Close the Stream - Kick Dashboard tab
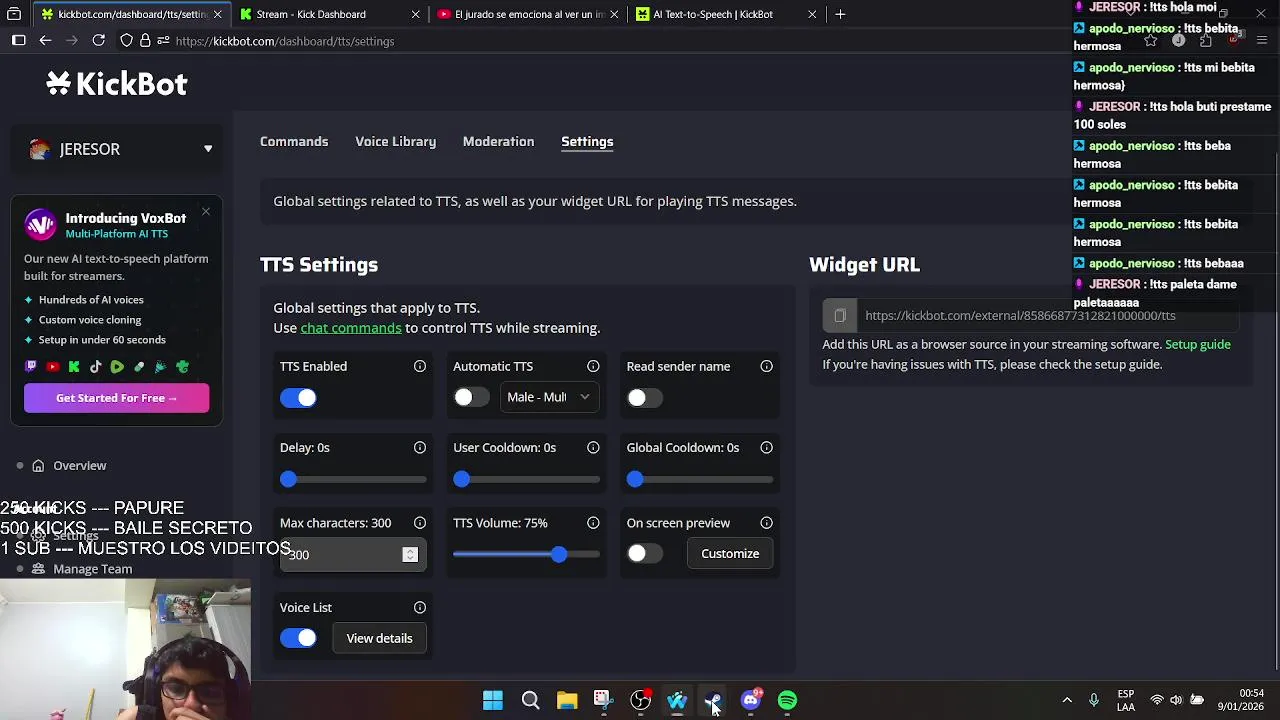This screenshot has height=720, width=1280. [416, 14]
